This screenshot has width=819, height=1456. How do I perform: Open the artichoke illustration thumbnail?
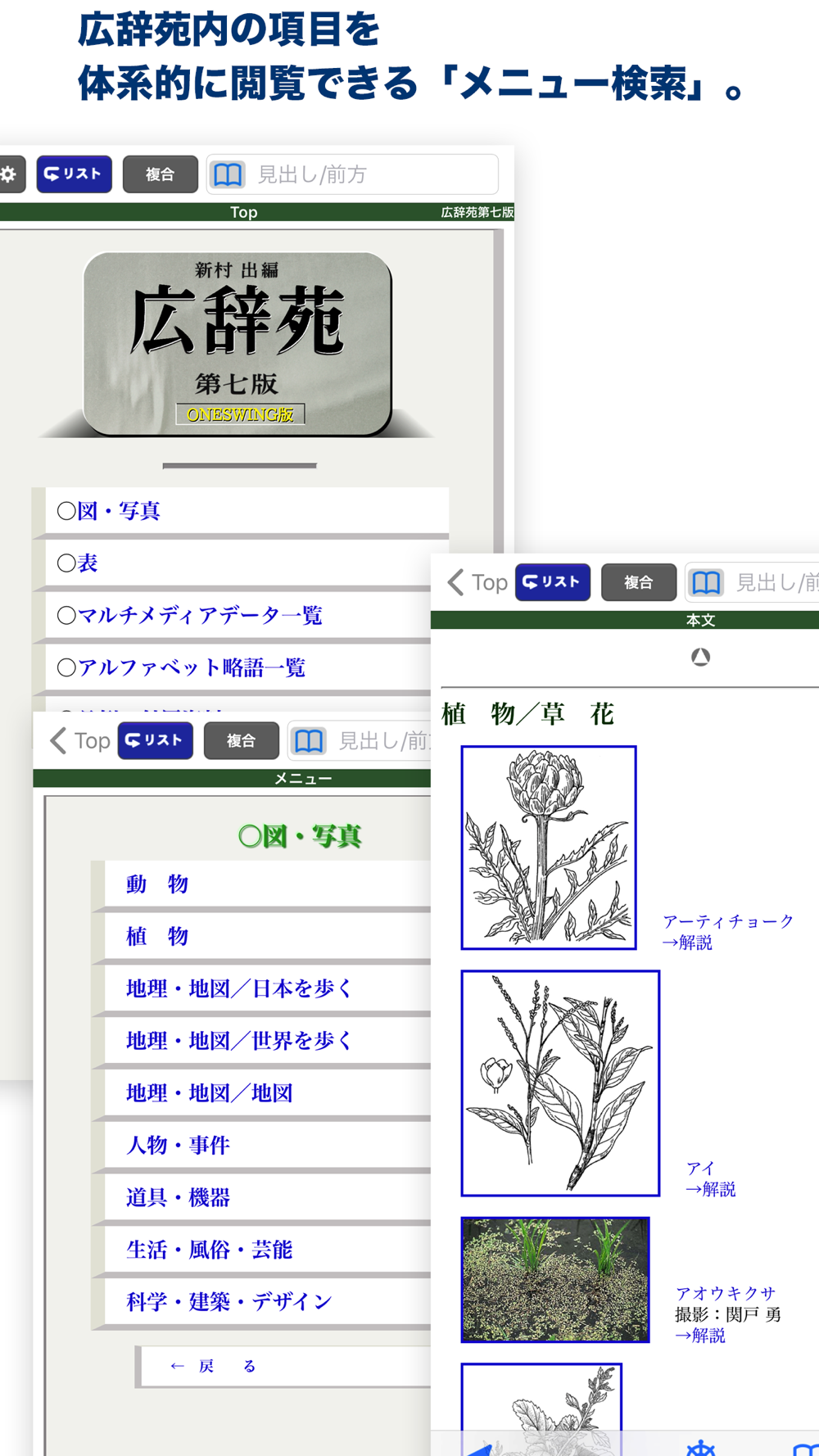click(x=549, y=848)
